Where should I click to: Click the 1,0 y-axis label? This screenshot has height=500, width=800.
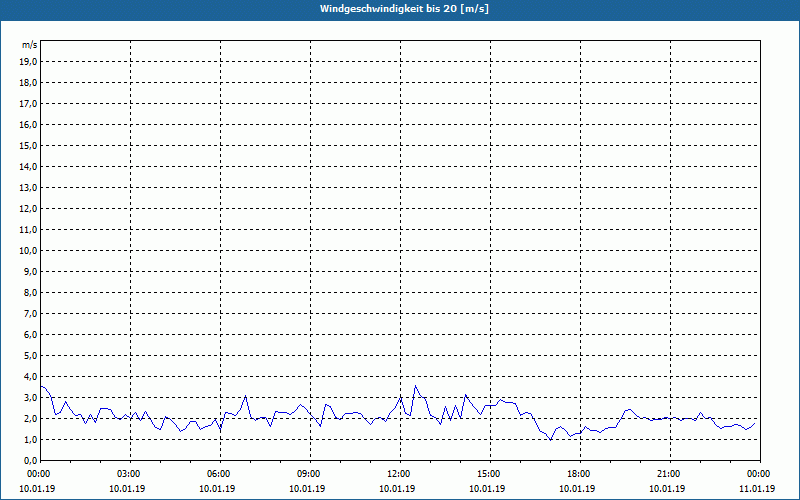point(30,440)
